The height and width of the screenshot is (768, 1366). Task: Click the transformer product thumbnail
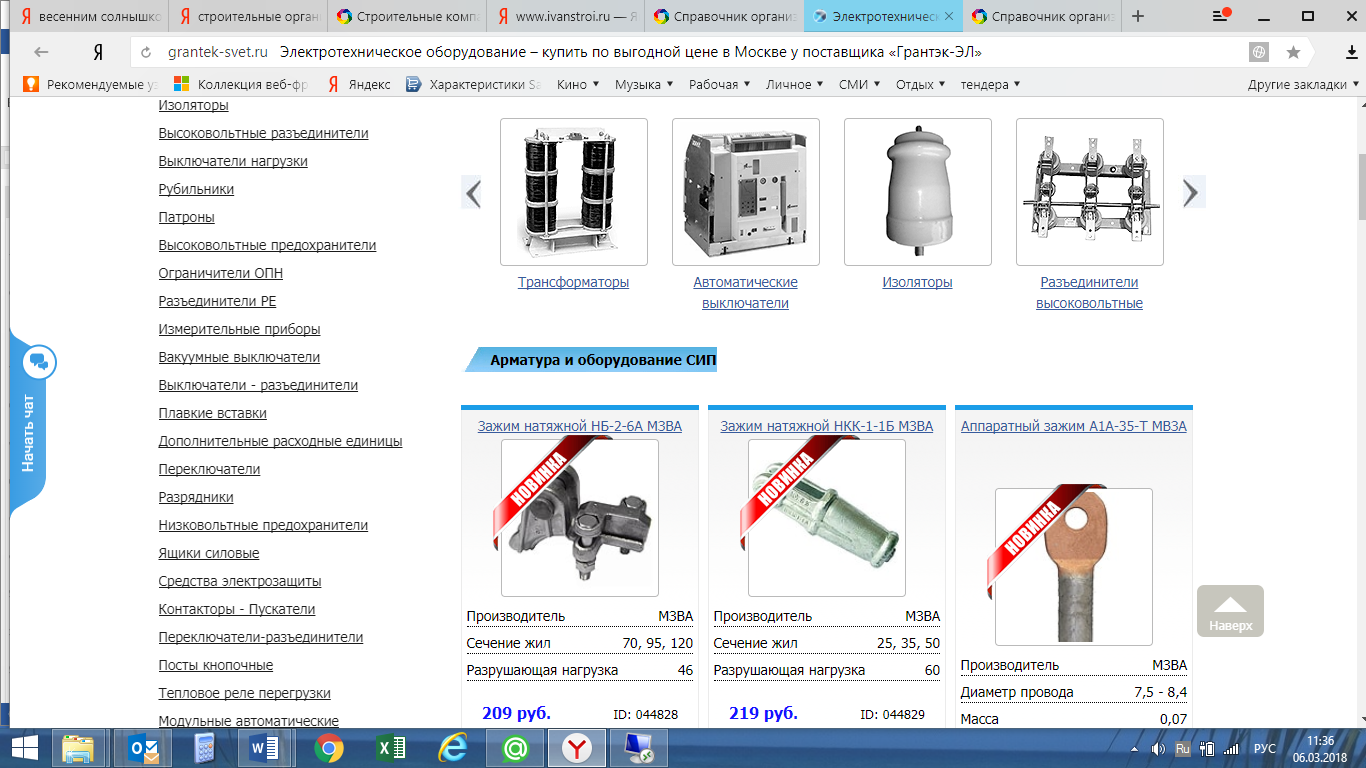tap(573, 192)
